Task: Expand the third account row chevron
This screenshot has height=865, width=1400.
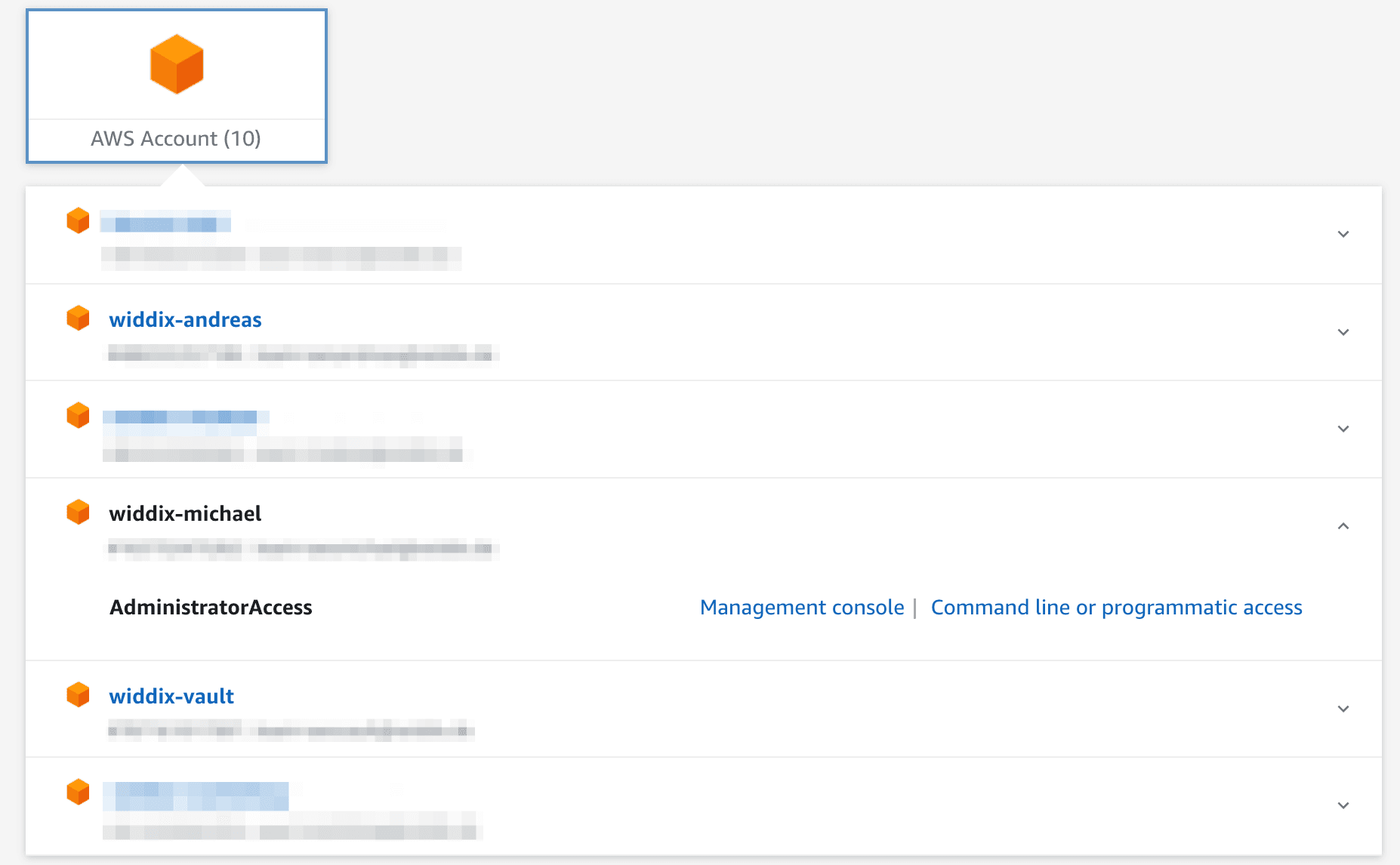Action: pyautogui.click(x=1343, y=429)
